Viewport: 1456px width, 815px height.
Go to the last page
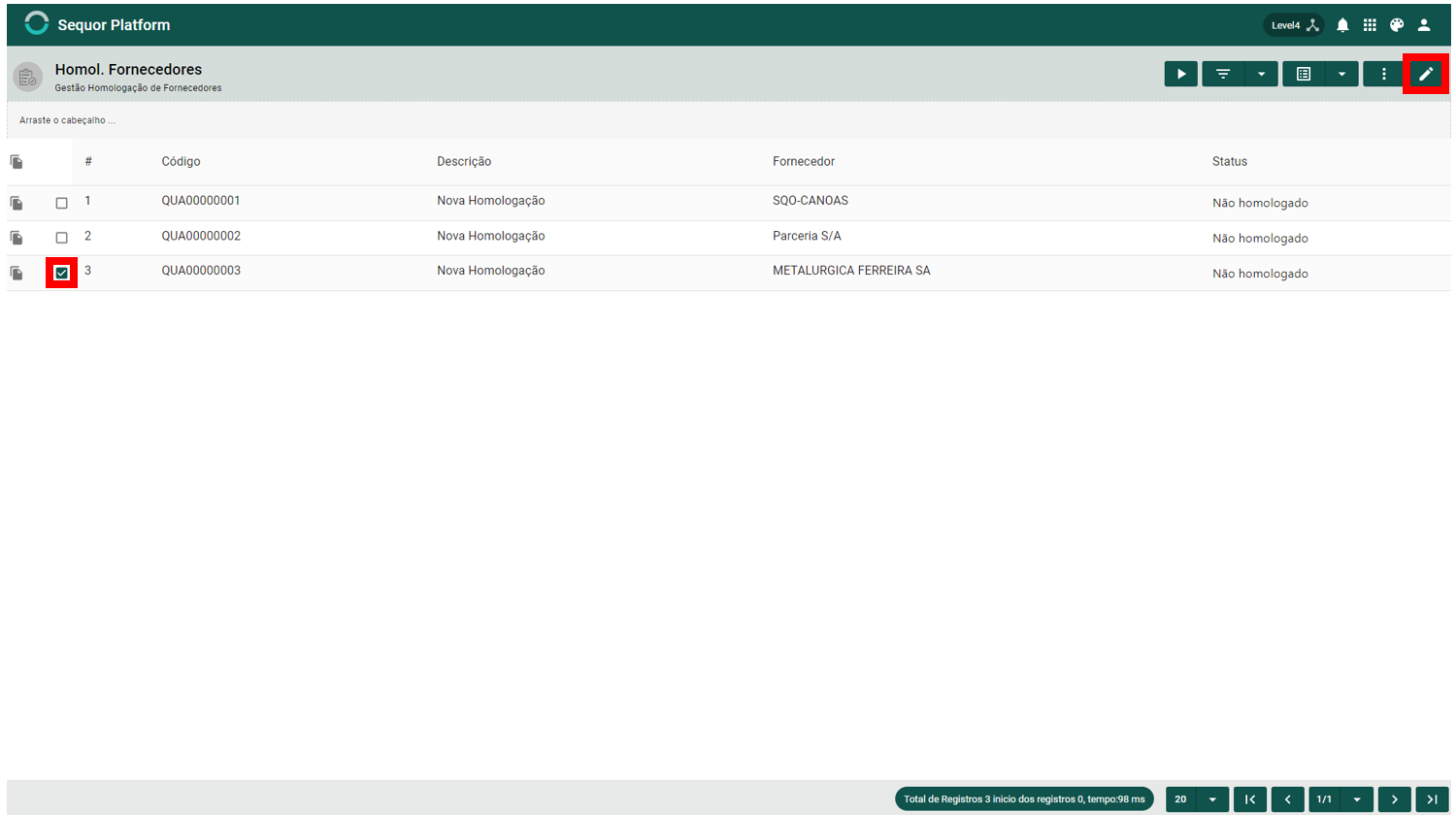coord(1433,799)
